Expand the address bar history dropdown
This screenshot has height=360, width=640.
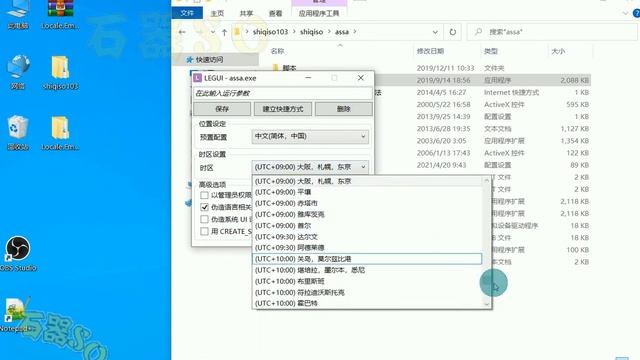(x=435, y=32)
